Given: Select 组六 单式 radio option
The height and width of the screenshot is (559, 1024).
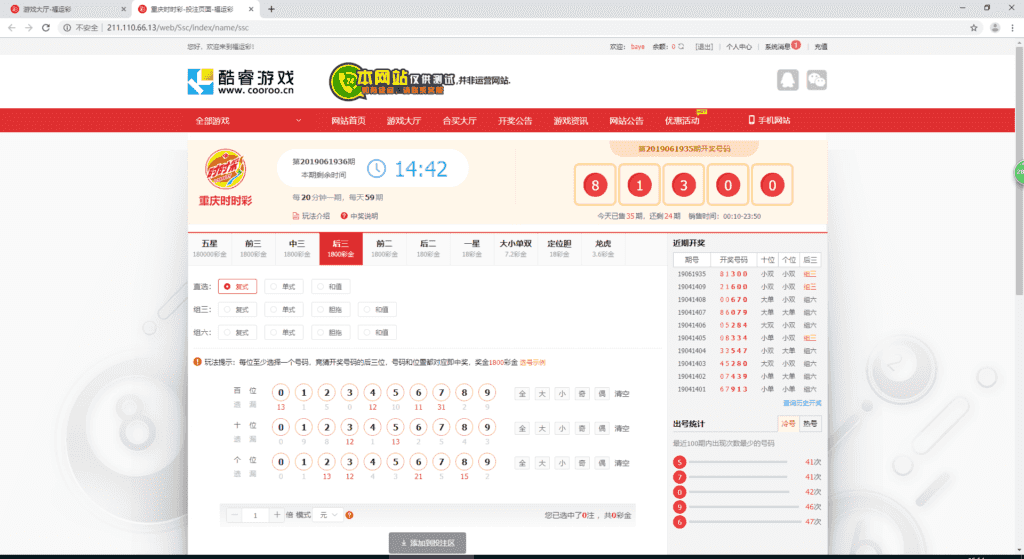Looking at the screenshot, I should pos(284,332).
